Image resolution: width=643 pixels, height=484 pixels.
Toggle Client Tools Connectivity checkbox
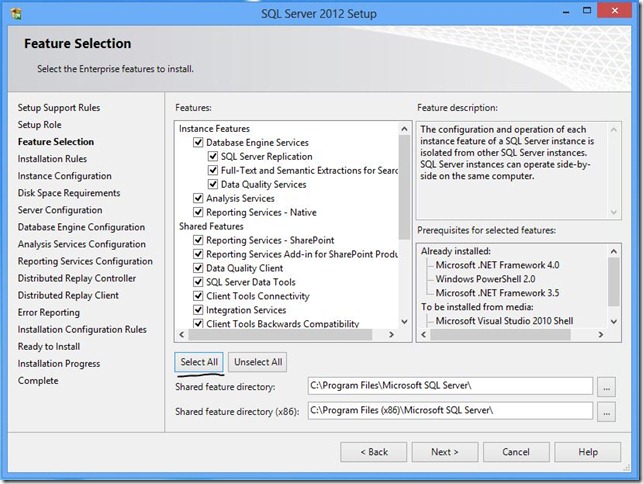(x=198, y=296)
